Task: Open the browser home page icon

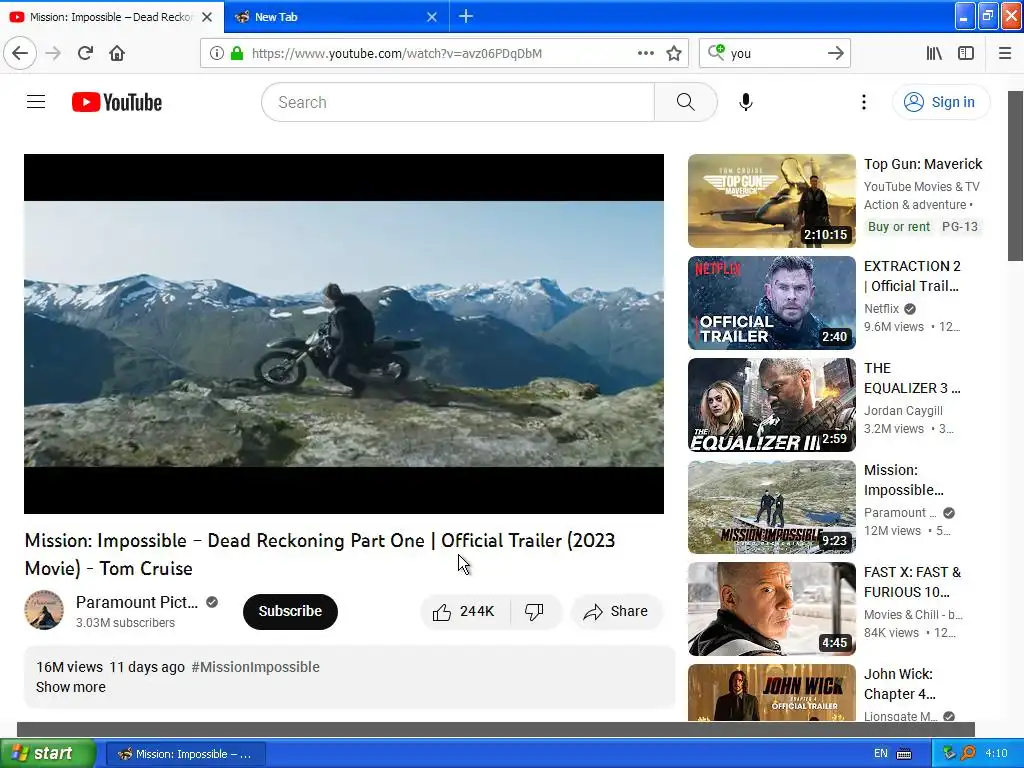Action: pos(117,53)
